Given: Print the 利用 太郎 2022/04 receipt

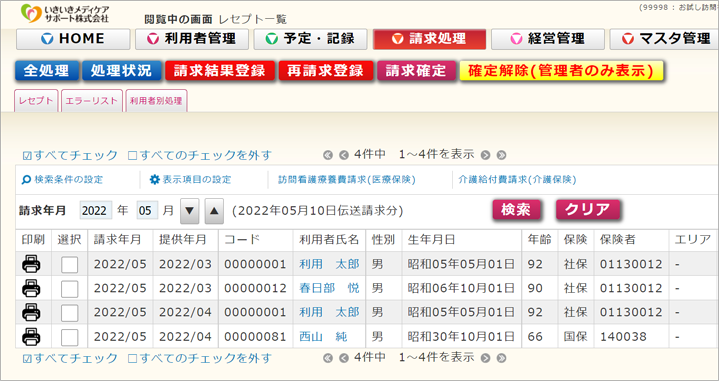Looking at the screenshot, I should (x=31, y=312).
